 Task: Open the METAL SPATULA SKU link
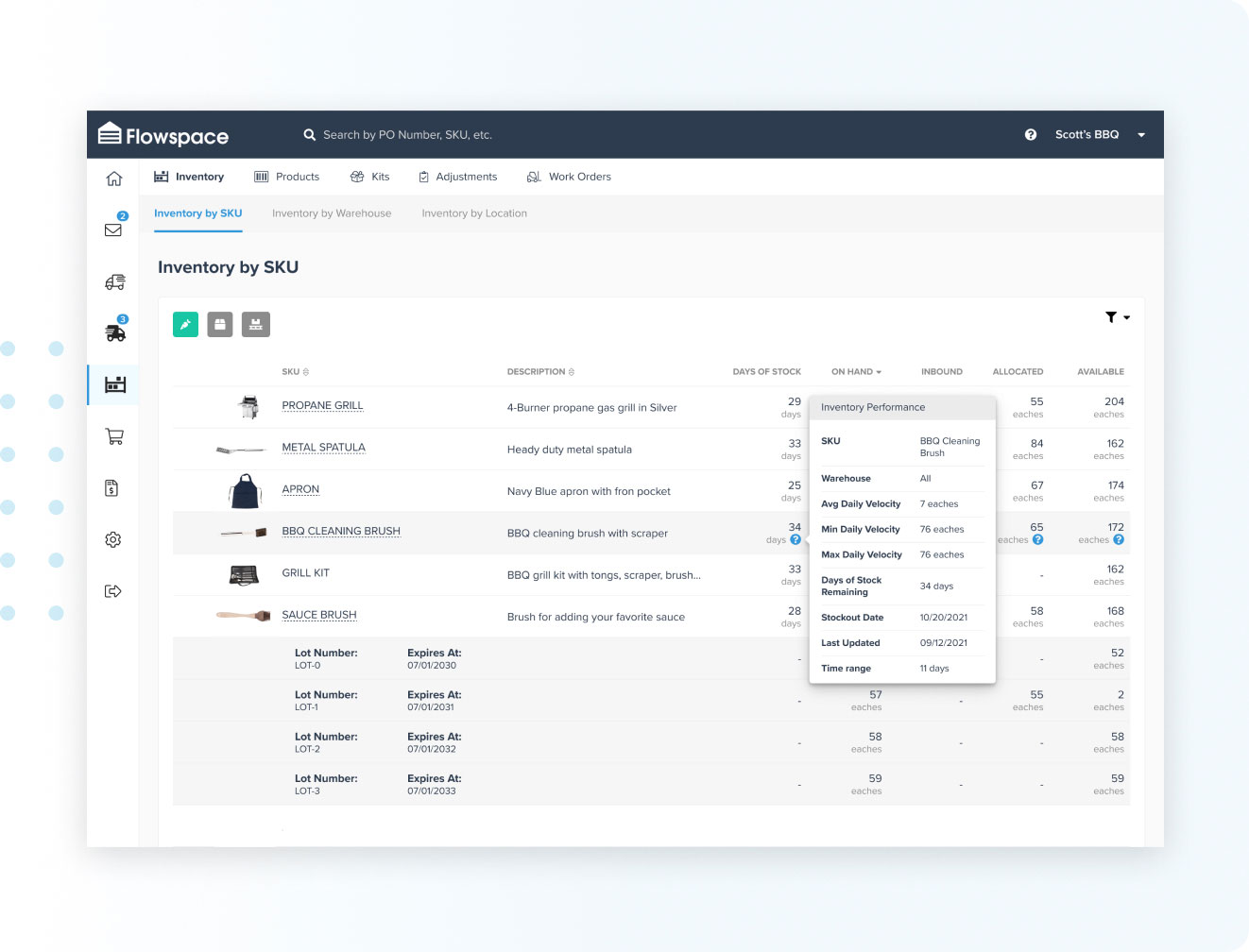pos(323,448)
